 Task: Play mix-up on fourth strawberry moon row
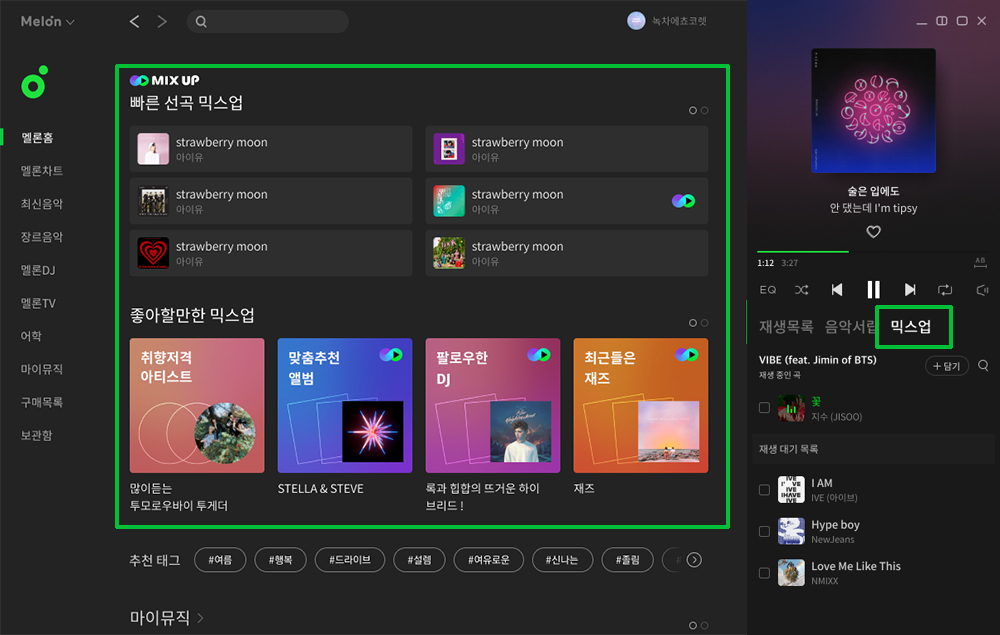(683, 201)
